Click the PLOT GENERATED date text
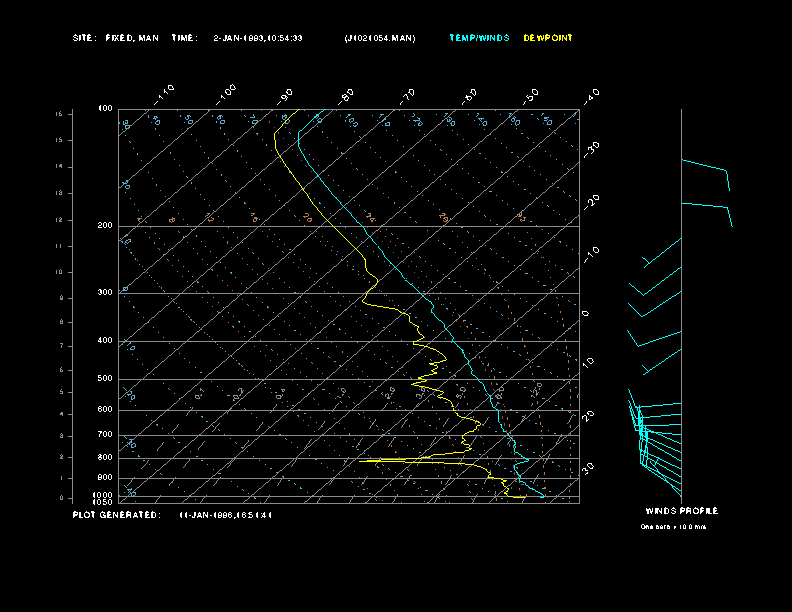This screenshot has height=612, width=792. pyautogui.click(x=225, y=515)
